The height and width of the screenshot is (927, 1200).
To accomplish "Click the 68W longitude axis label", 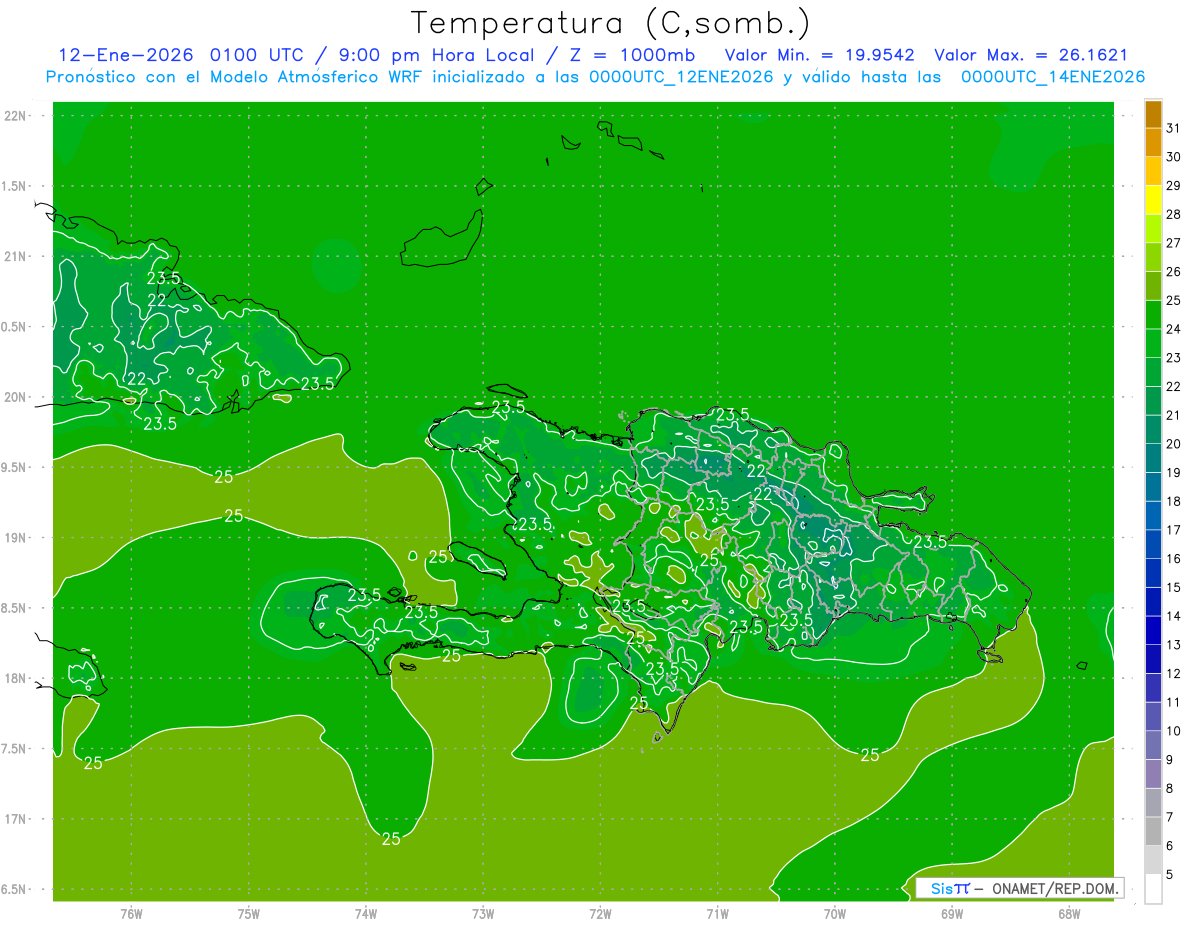I will point(1068,913).
